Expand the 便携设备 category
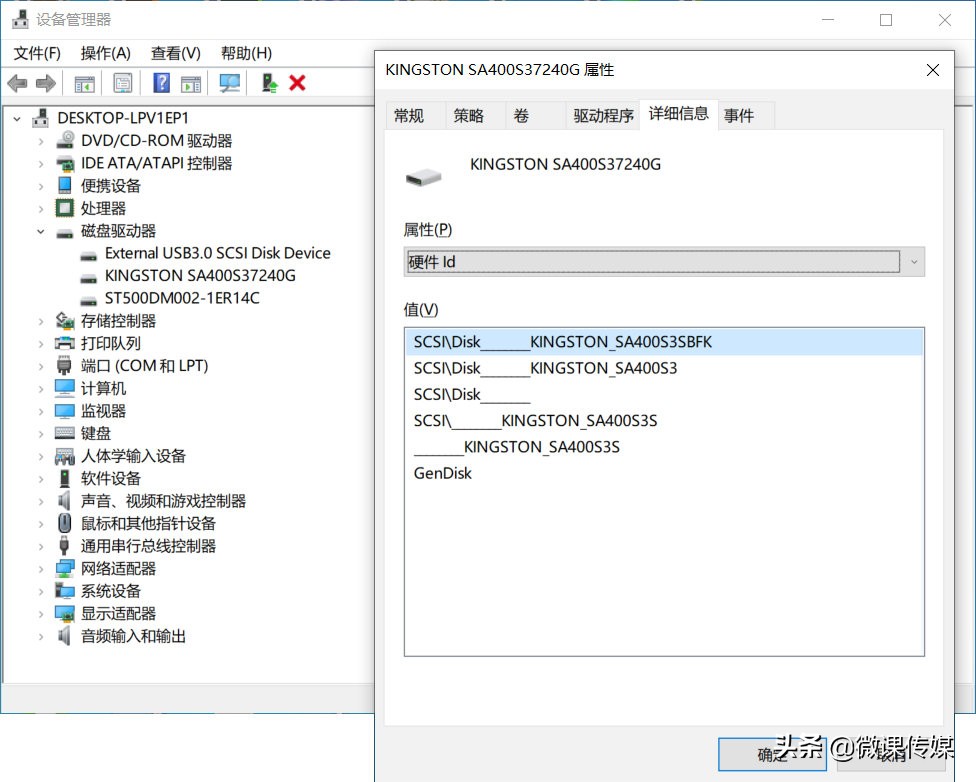 [40, 186]
